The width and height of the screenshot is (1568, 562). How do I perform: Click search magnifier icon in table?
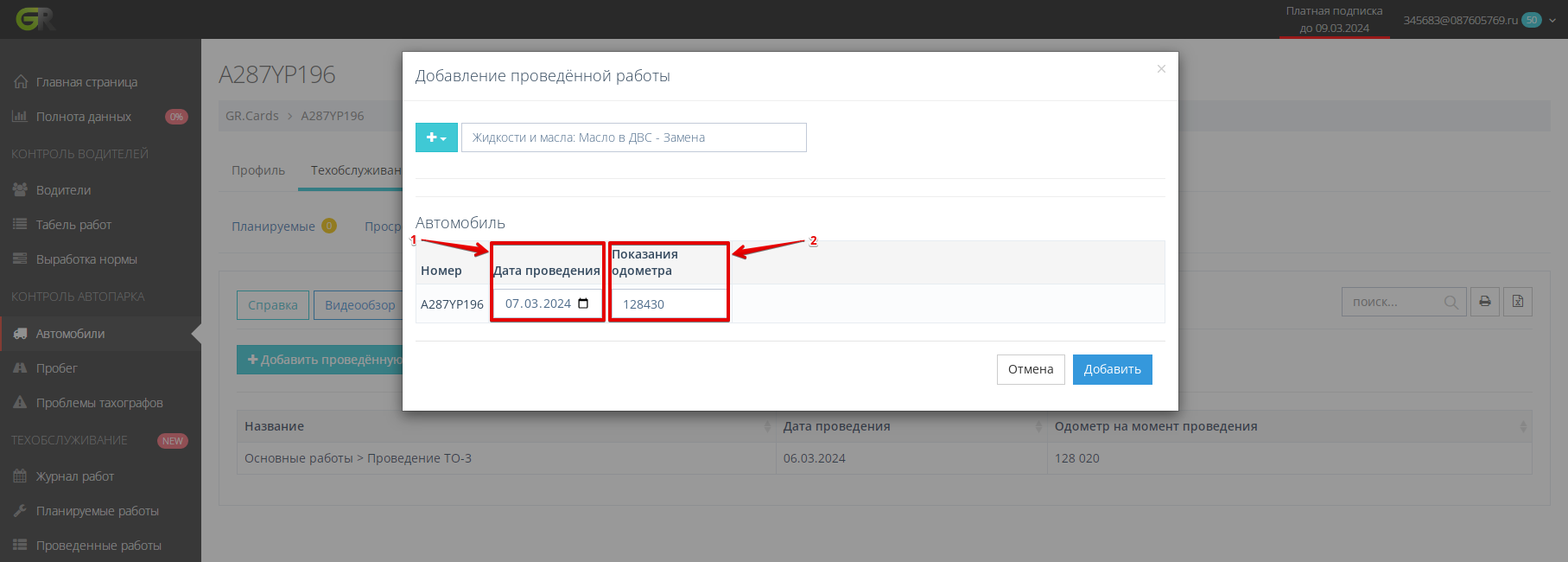(x=1451, y=302)
